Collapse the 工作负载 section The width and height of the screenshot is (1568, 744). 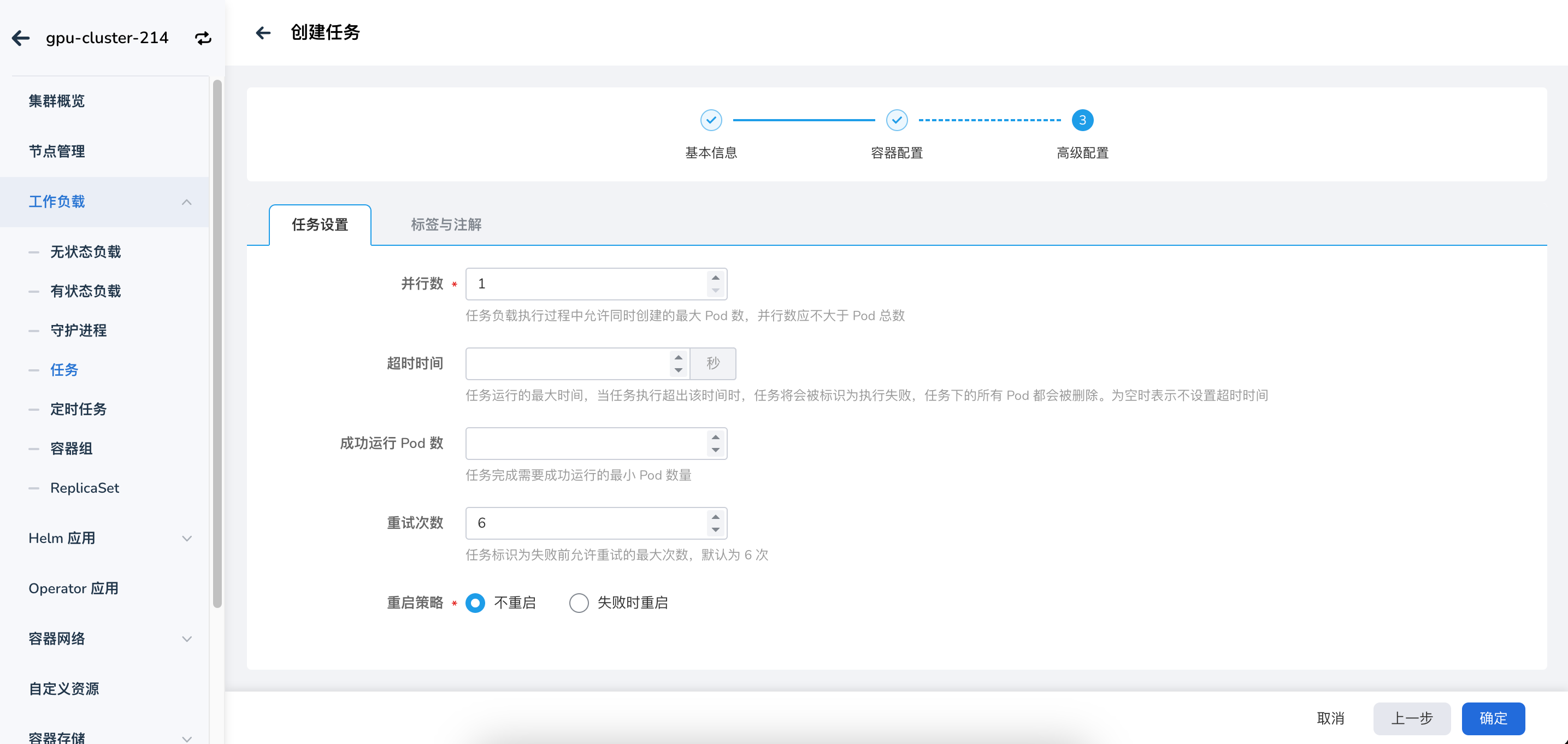187,202
